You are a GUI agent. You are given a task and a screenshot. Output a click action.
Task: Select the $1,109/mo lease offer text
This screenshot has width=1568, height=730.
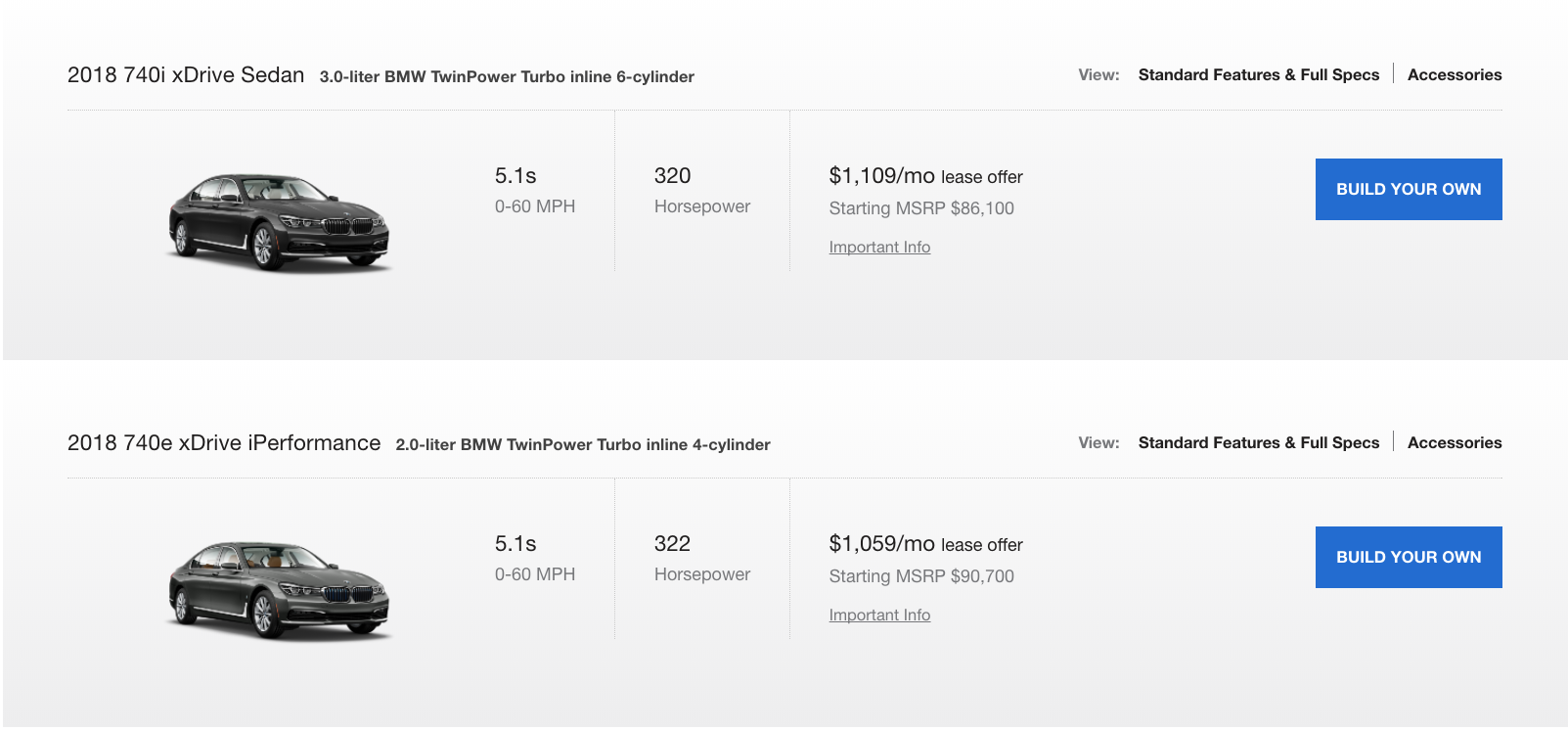tap(925, 176)
